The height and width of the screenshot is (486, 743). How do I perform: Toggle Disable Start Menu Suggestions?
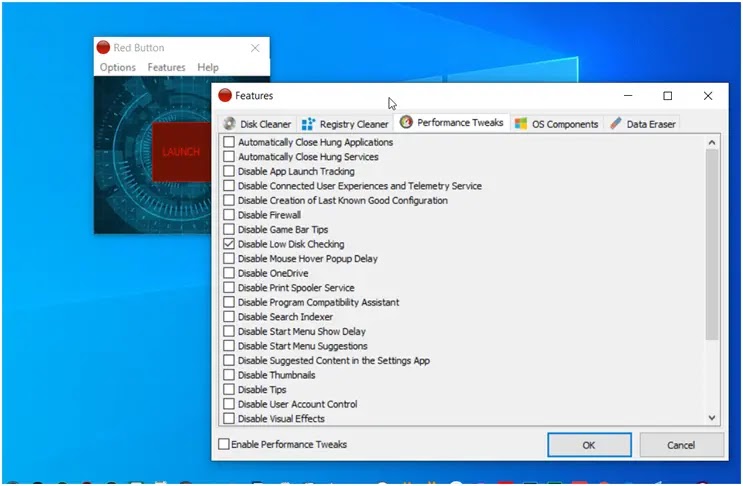coord(229,346)
